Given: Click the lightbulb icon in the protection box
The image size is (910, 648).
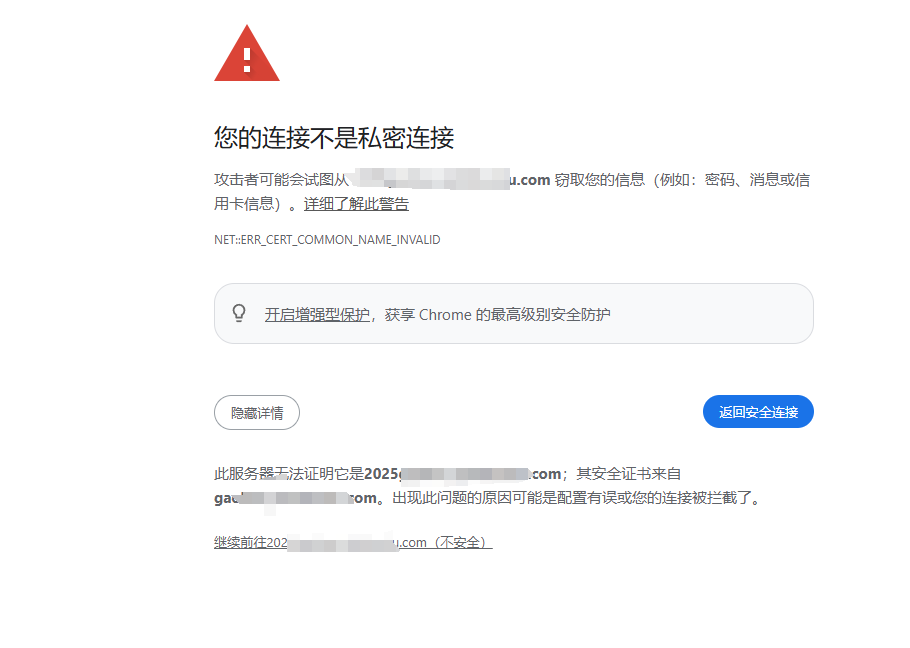Looking at the screenshot, I should click(239, 313).
